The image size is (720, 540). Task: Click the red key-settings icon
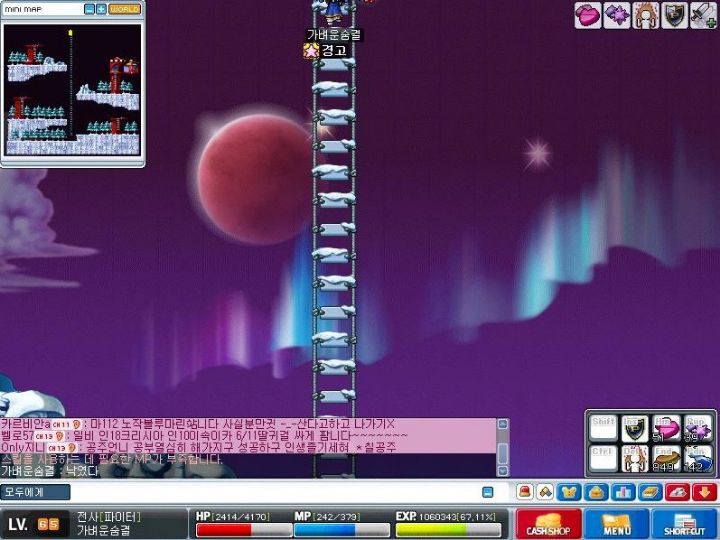(677, 492)
